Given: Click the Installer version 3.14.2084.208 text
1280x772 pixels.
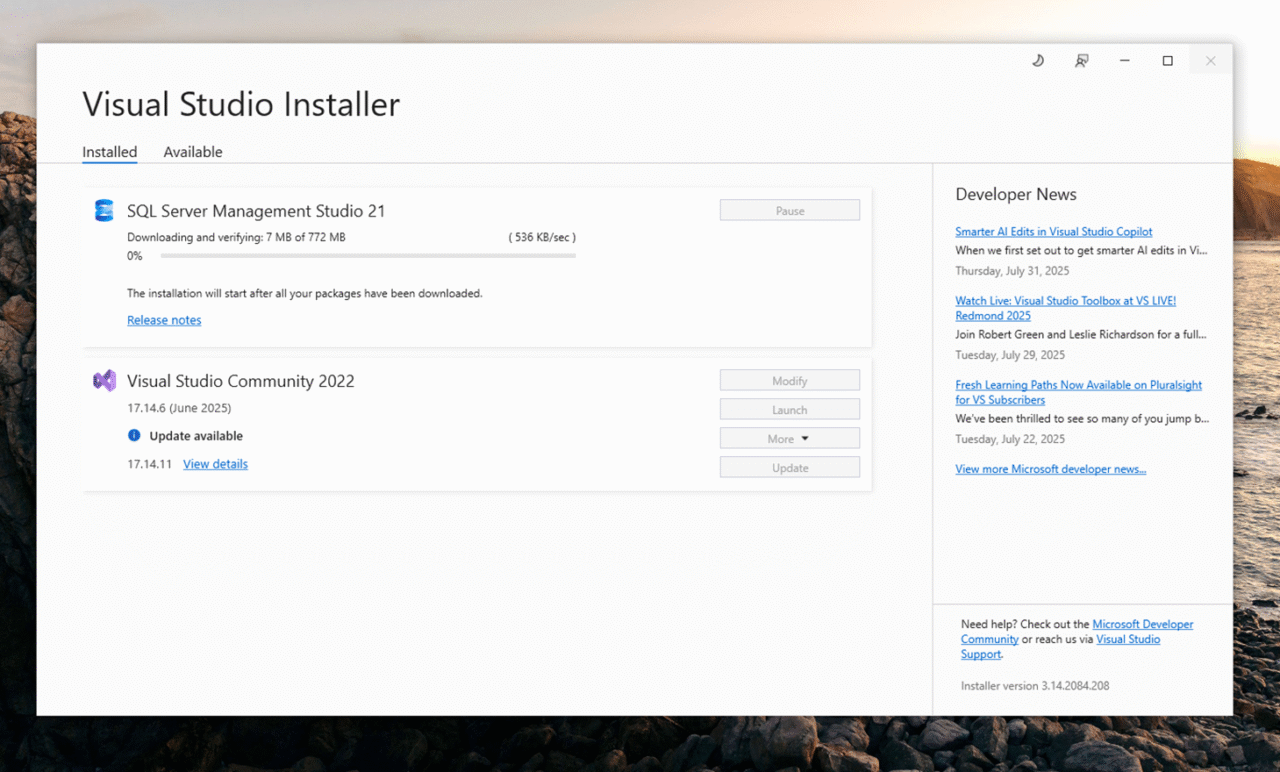Looking at the screenshot, I should coord(1035,686).
